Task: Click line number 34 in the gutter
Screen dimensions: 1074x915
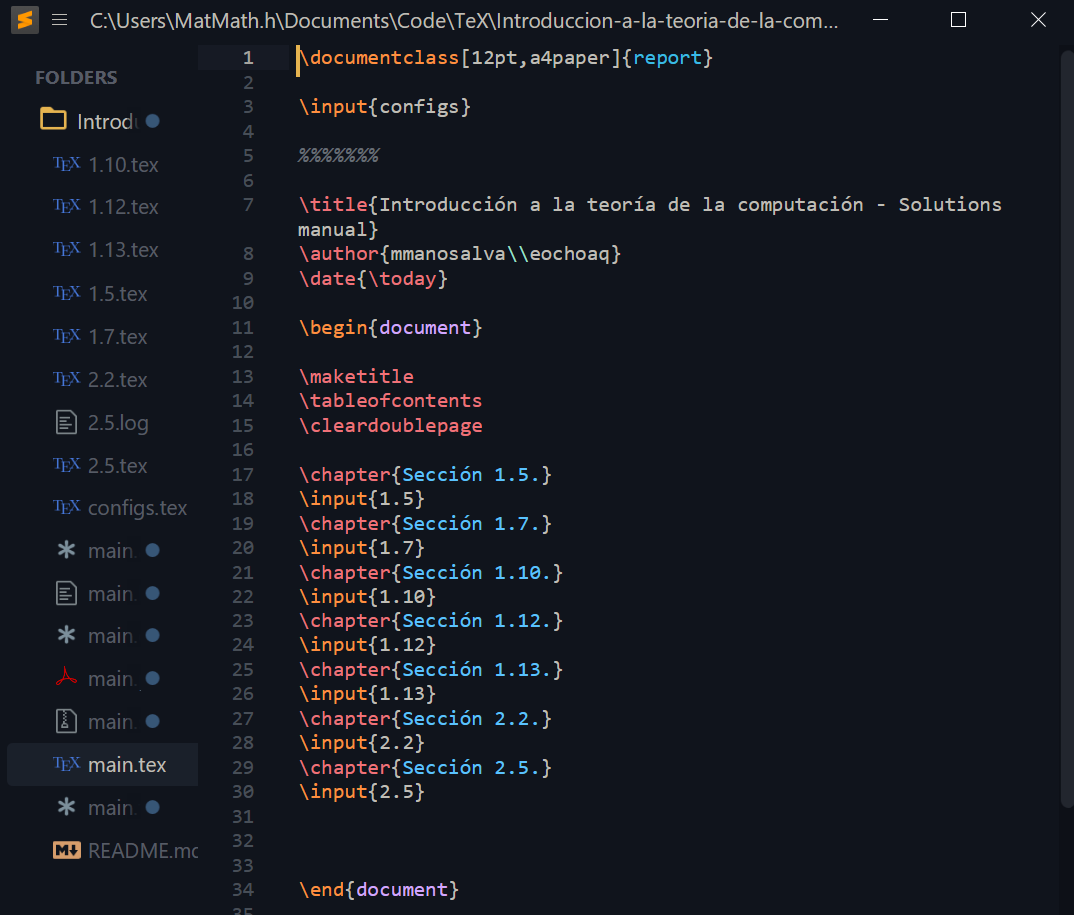Action: click(242, 889)
